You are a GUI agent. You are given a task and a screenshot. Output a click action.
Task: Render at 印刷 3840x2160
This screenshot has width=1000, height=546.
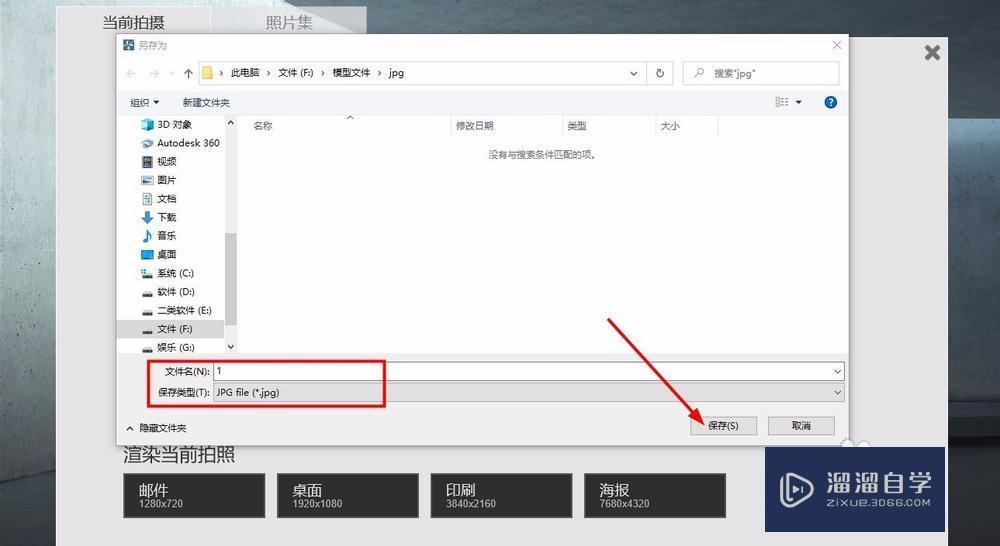click(x=501, y=495)
